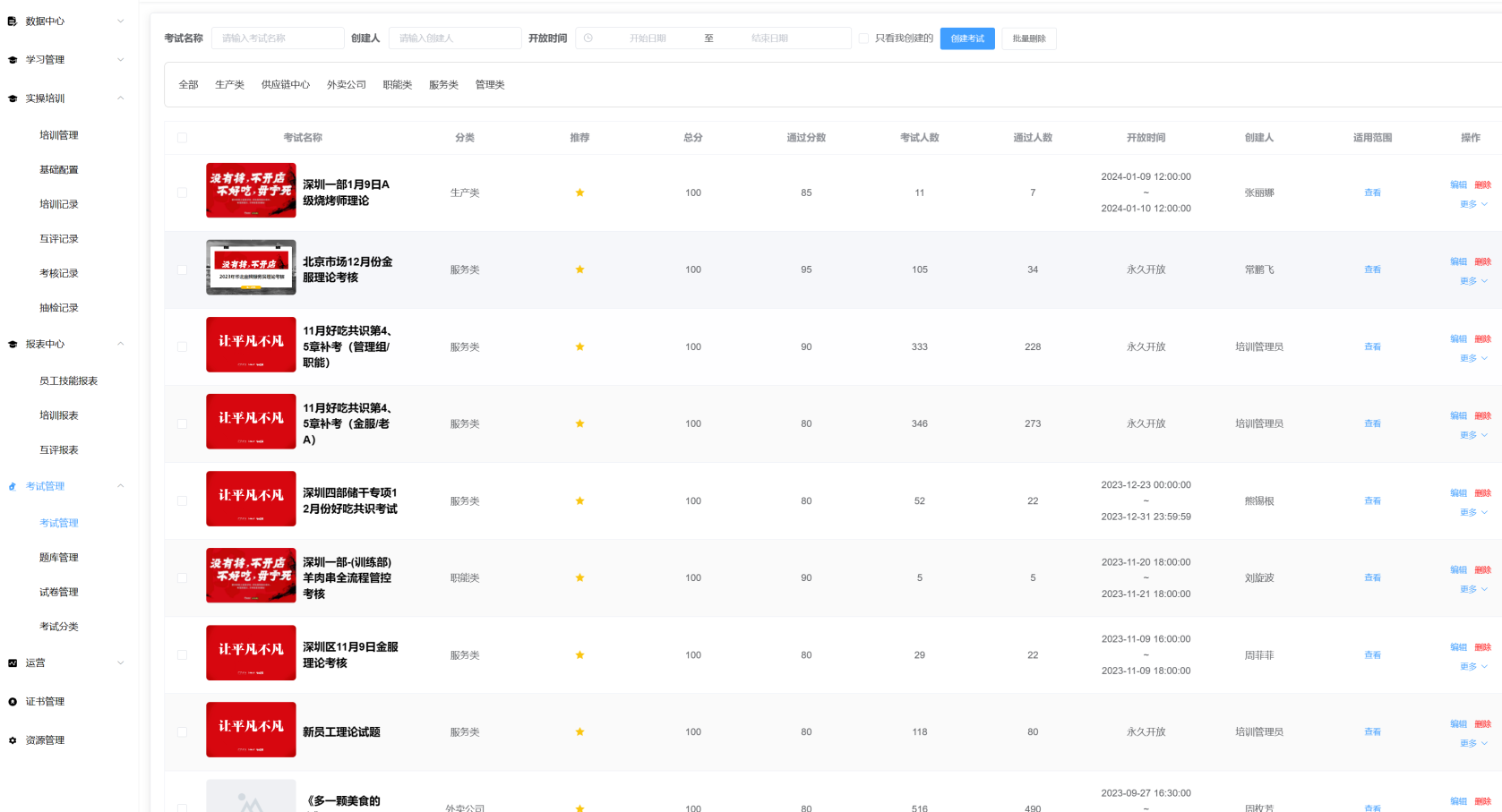
Task: Select row checkbox for 深圳一部1月9日A级烧烤师理论
Action: pos(183,192)
